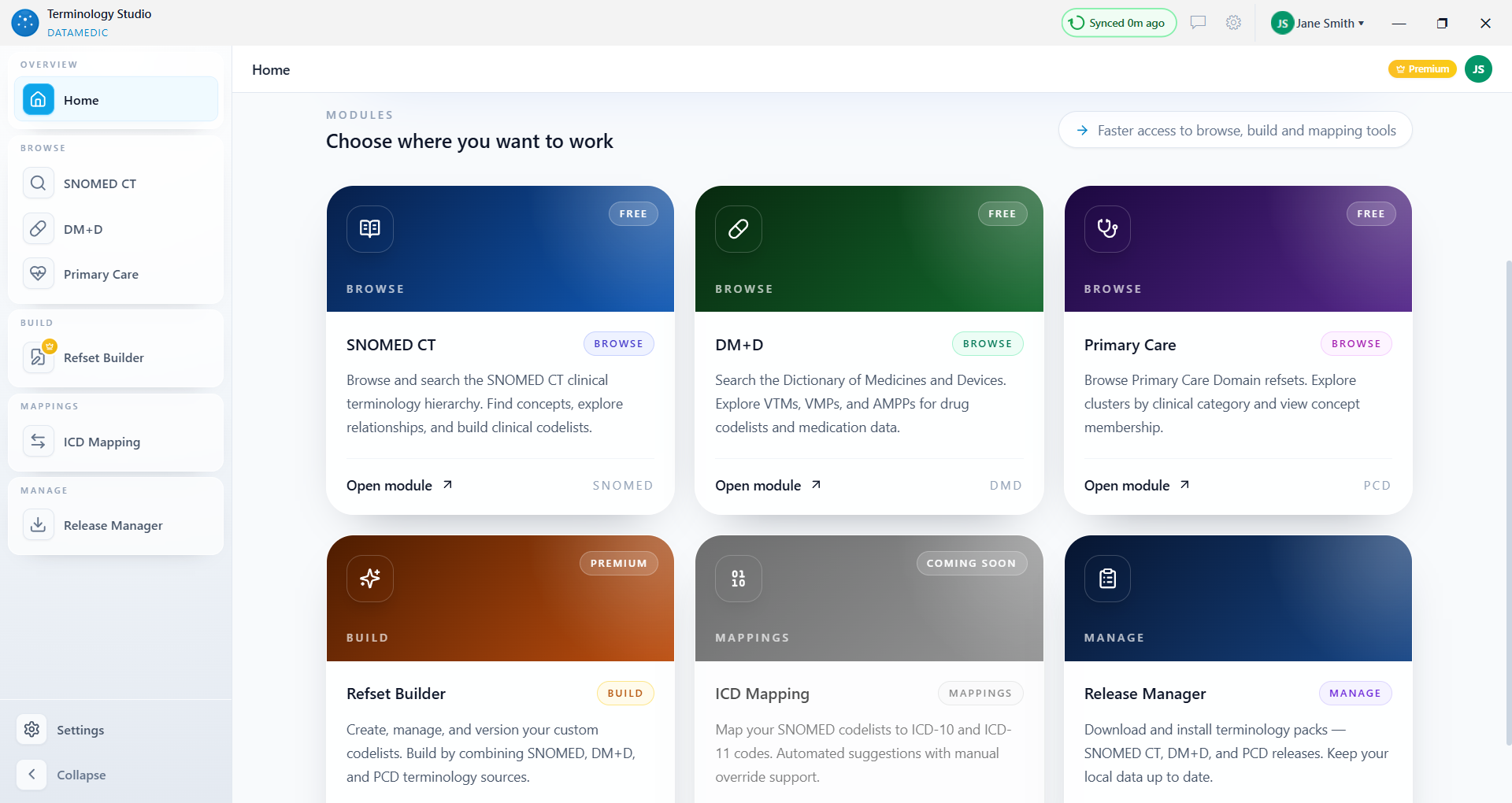Click the green JS avatar in header
Viewport: 1512px width, 803px height.
pyautogui.click(x=1478, y=69)
